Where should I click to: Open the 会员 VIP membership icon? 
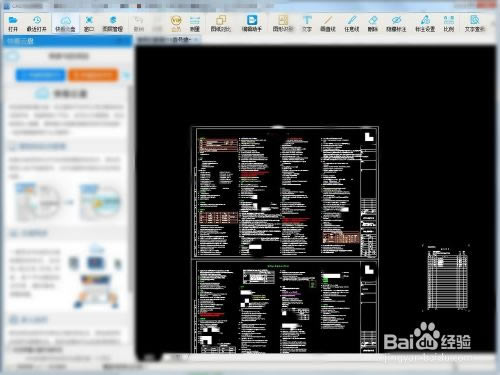pos(176,23)
